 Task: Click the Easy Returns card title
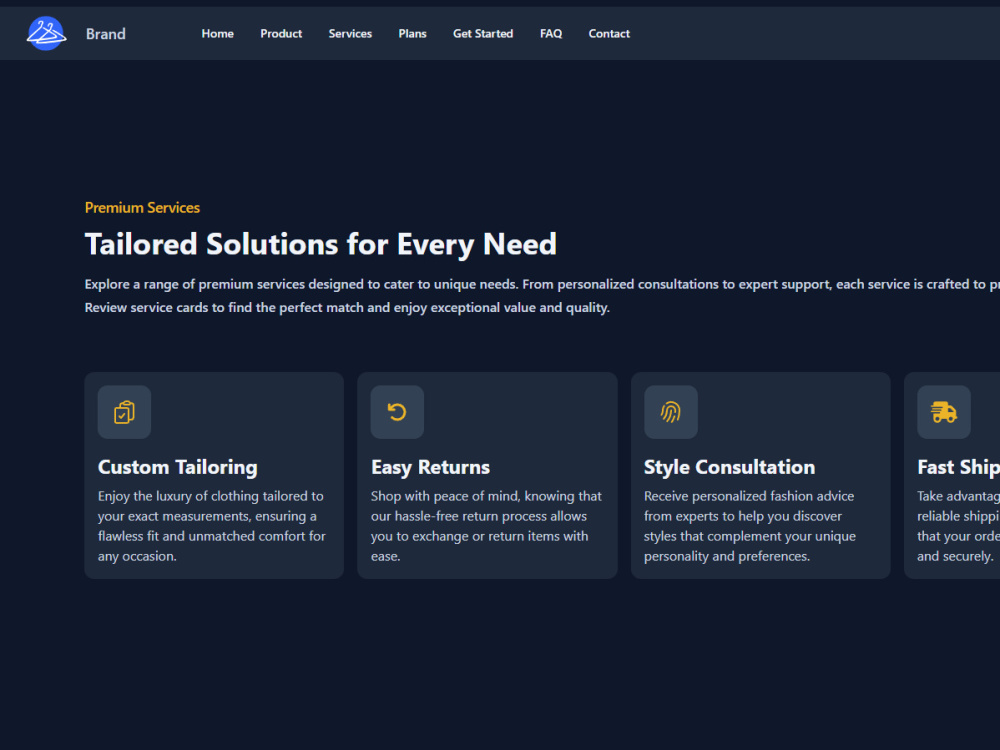pos(430,467)
